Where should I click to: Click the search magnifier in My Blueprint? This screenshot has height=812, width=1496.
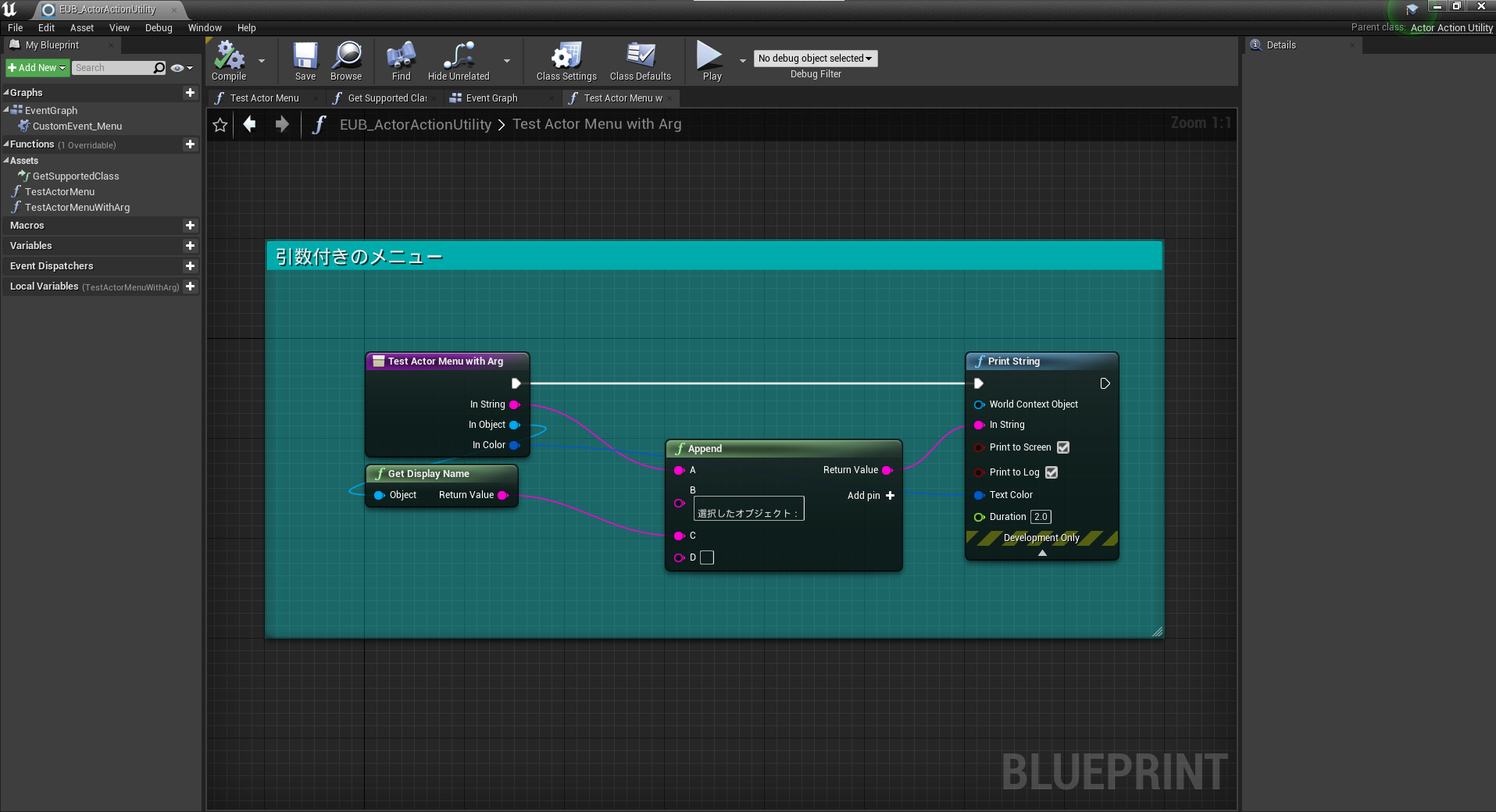[x=159, y=68]
